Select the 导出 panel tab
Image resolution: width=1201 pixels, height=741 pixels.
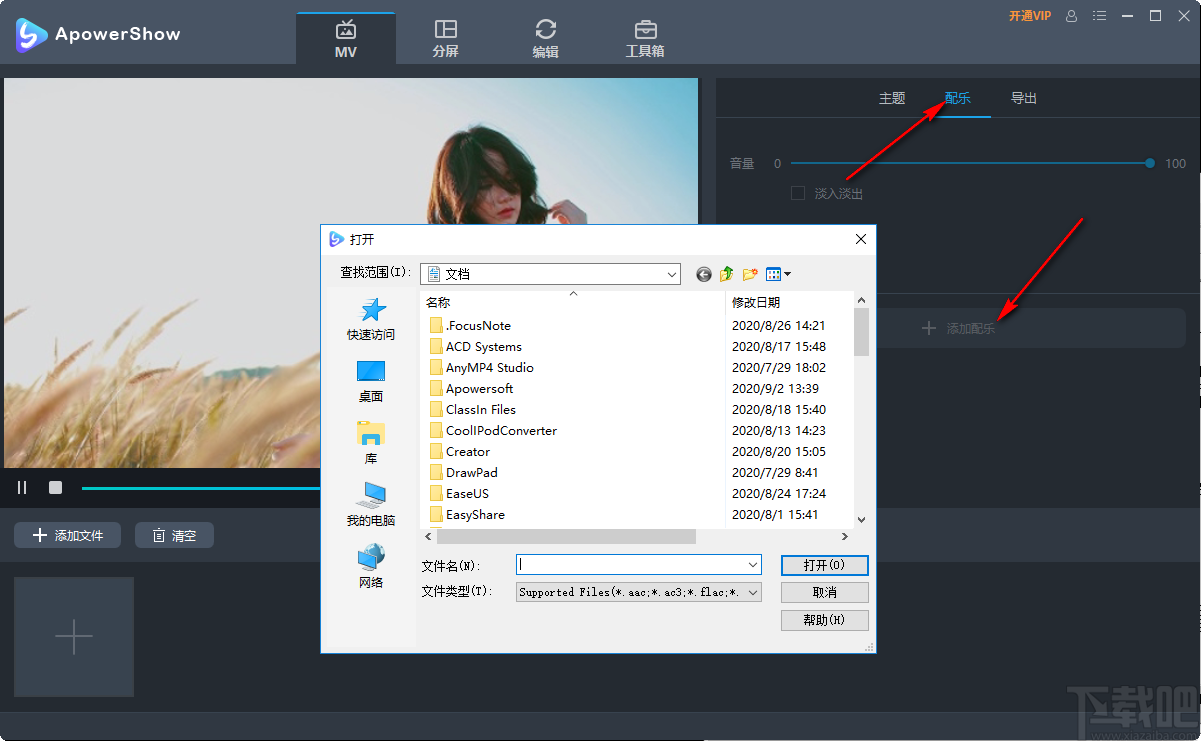[x=1024, y=98]
